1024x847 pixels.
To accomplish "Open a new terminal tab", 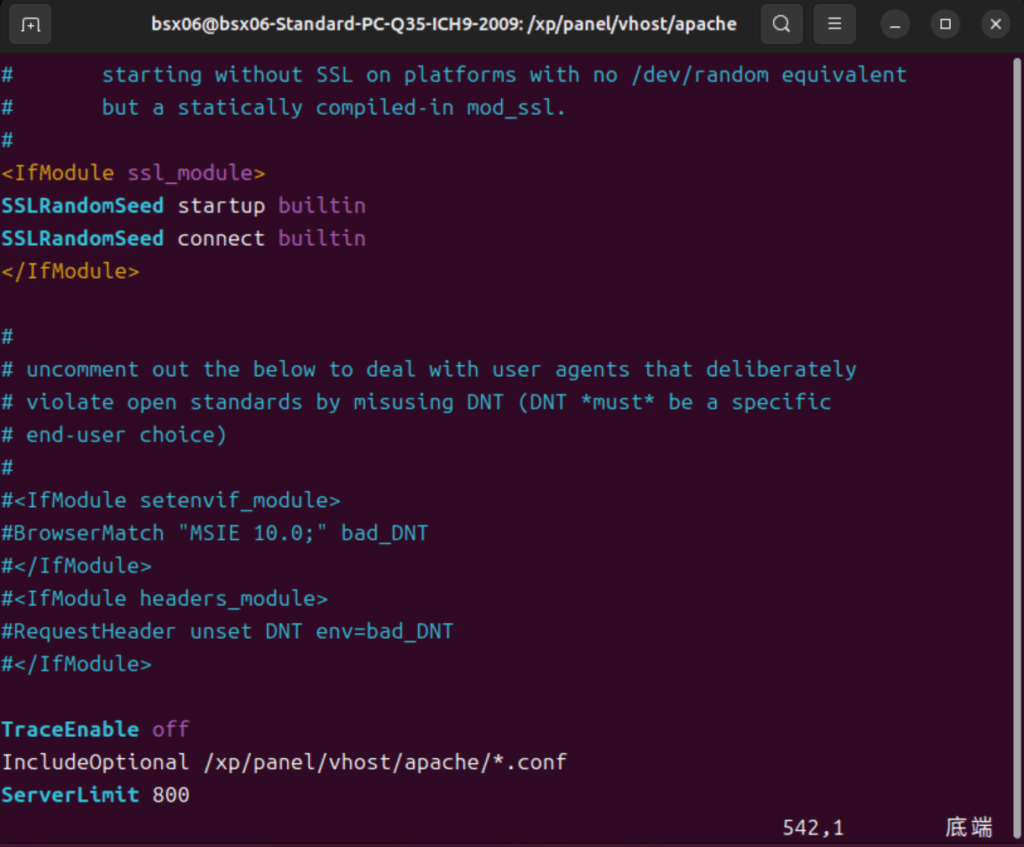I will click(30, 25).
